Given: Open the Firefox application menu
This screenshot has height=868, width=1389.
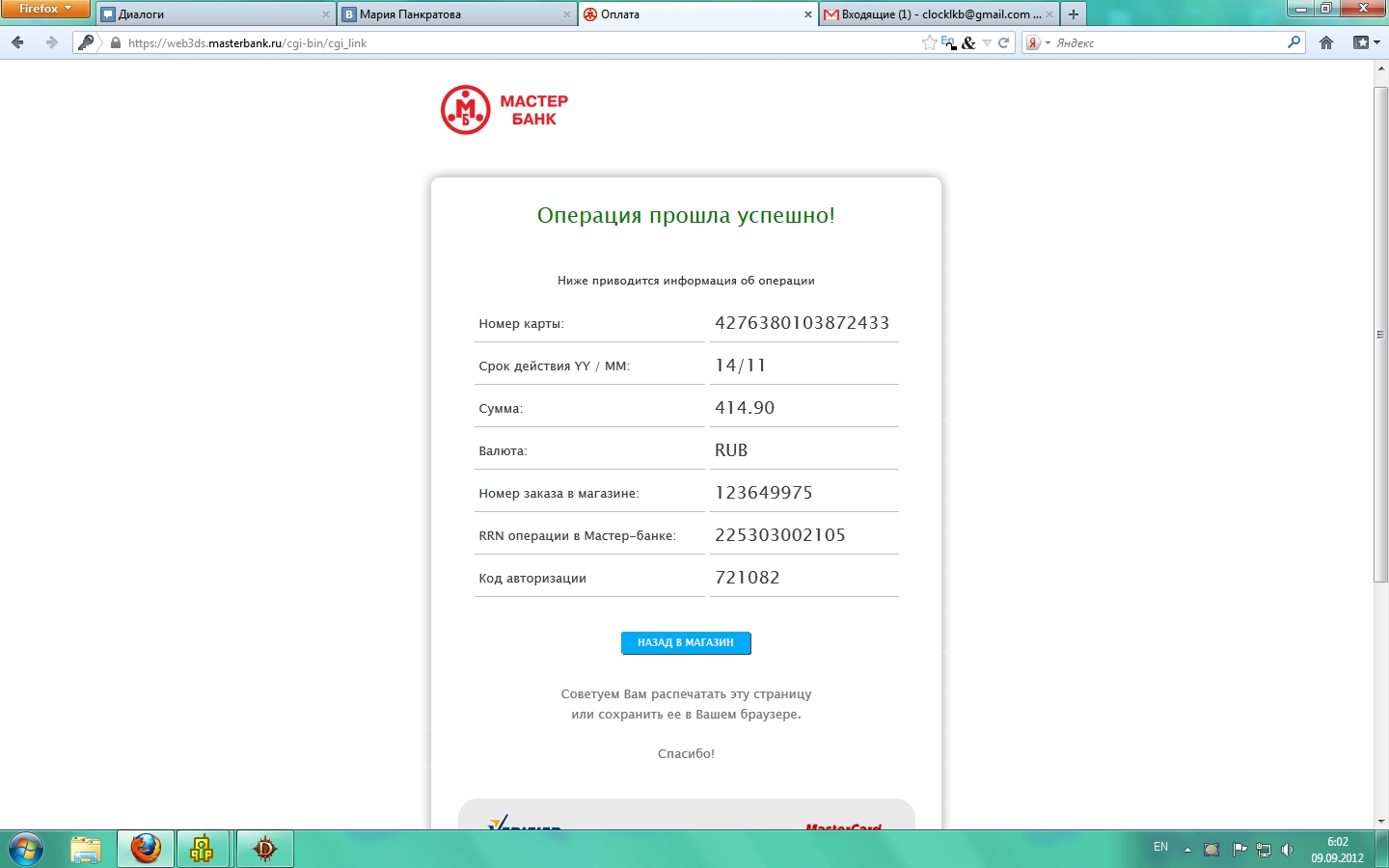Looking at the screenshot, I should pos(45,9).
